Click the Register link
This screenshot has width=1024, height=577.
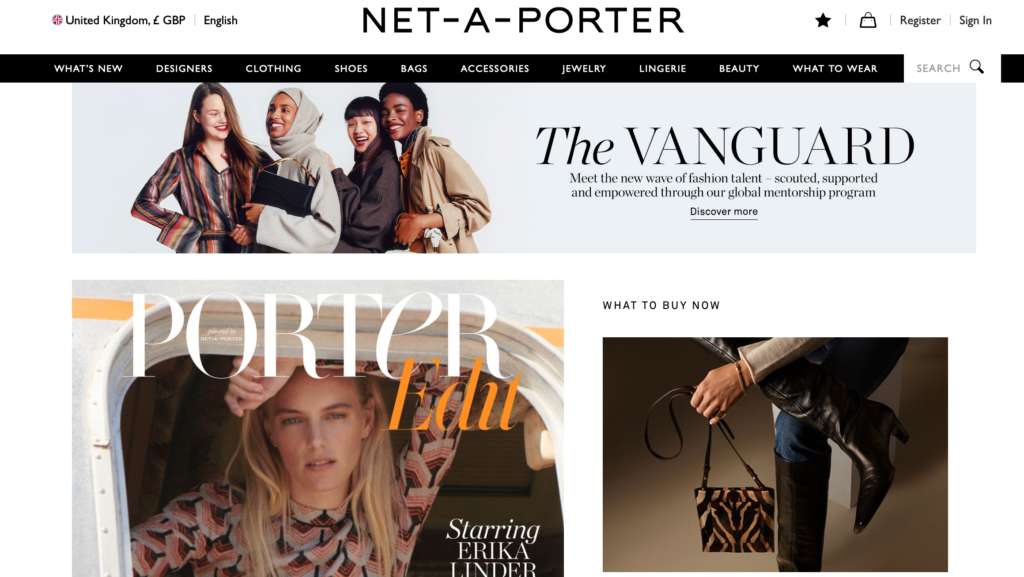pos(920,20)
